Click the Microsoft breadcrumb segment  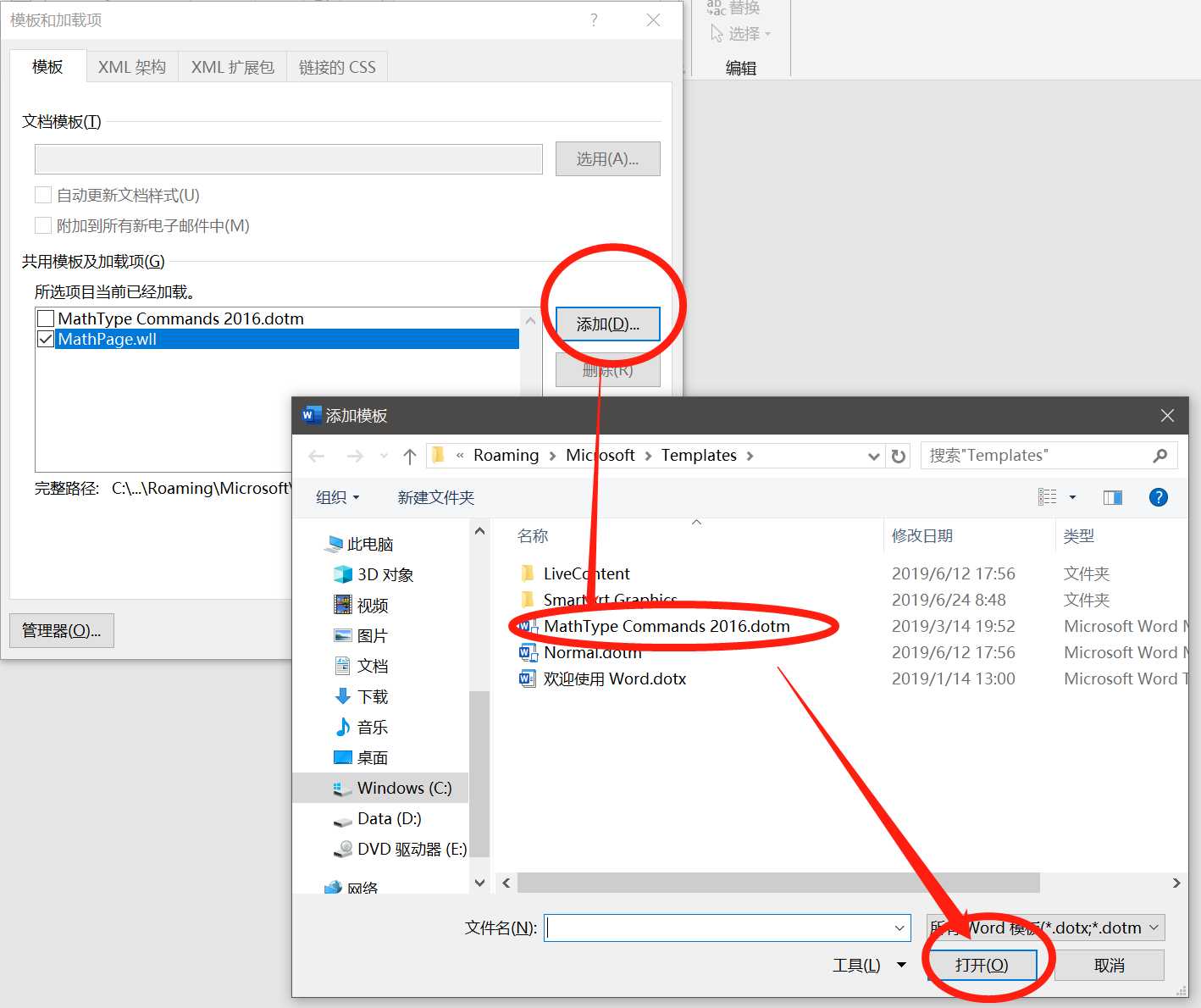(x=600, y=456)
